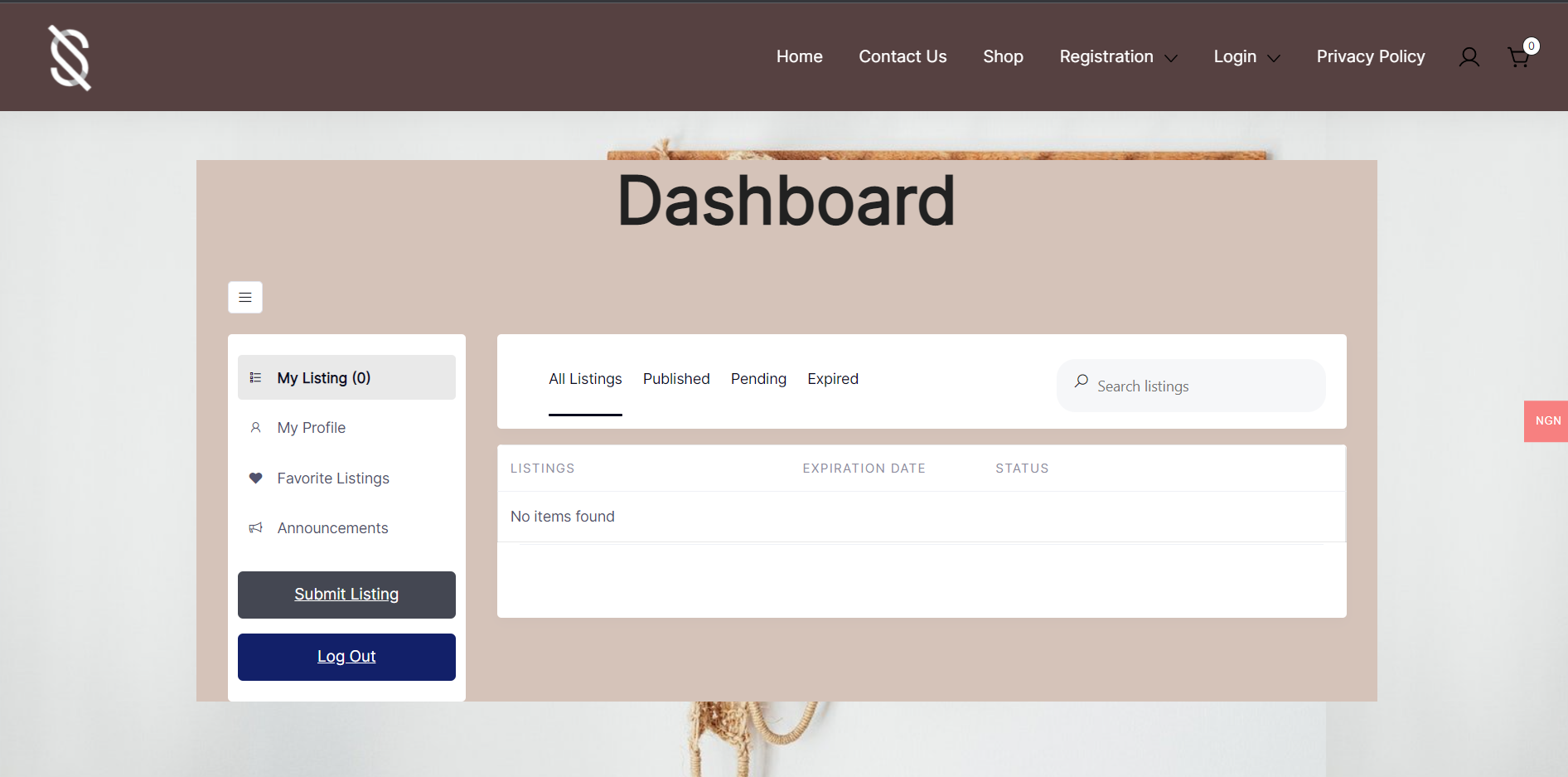
Task: Click the No items found message
Action: tap(562, 517)
